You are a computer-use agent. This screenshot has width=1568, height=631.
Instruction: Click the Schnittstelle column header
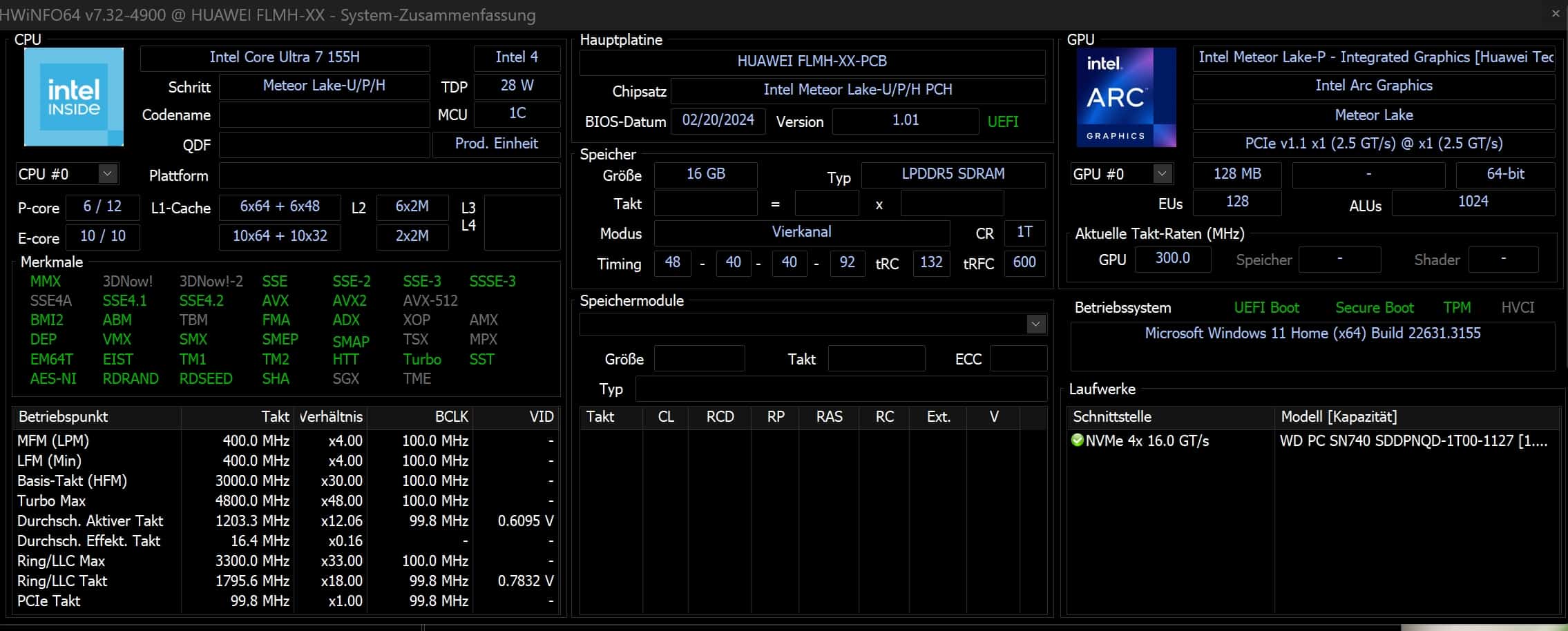tap(1112, 417)
